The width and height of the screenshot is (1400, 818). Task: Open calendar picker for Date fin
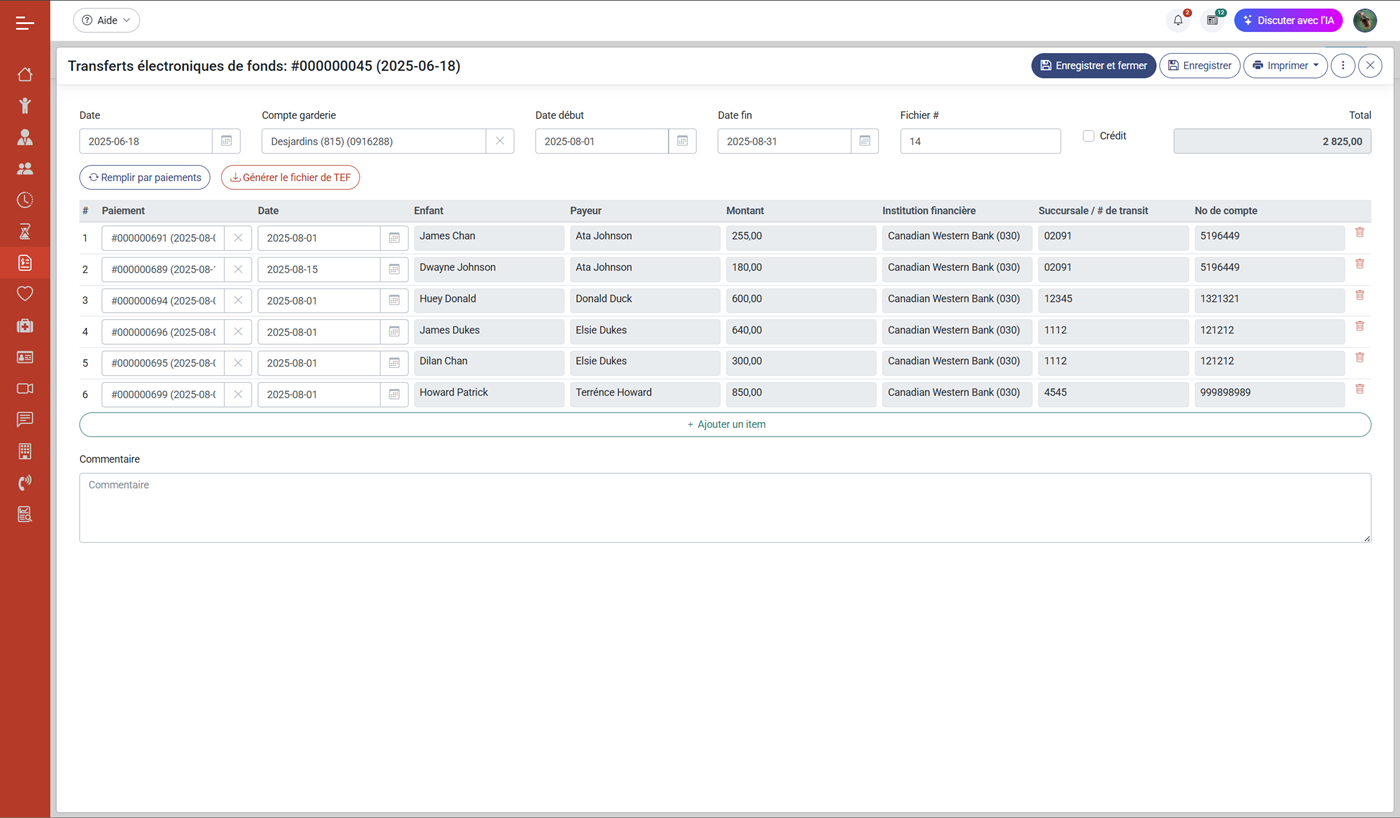(865, 141)
